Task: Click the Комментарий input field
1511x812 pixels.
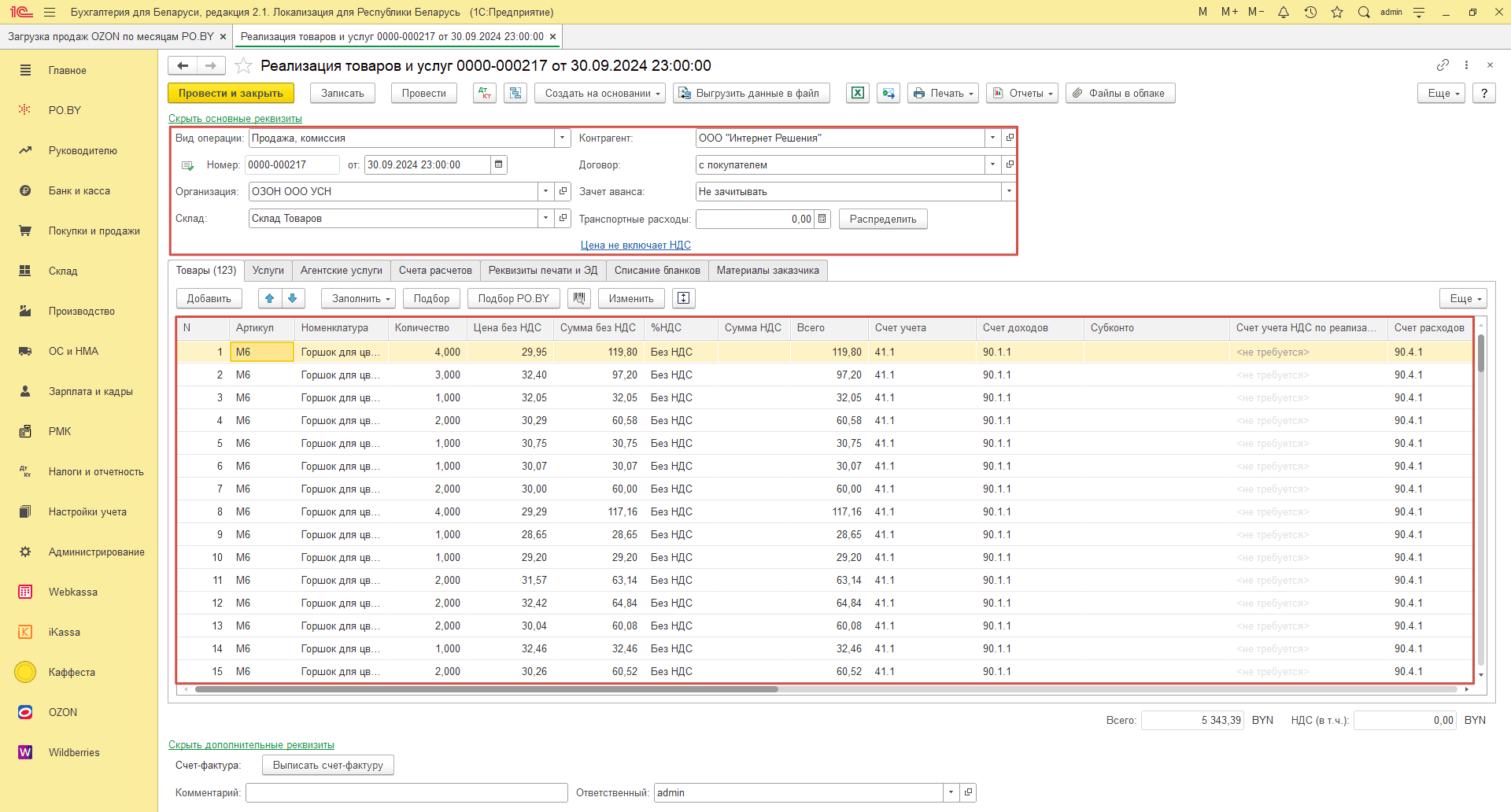Action: (407, 792)
